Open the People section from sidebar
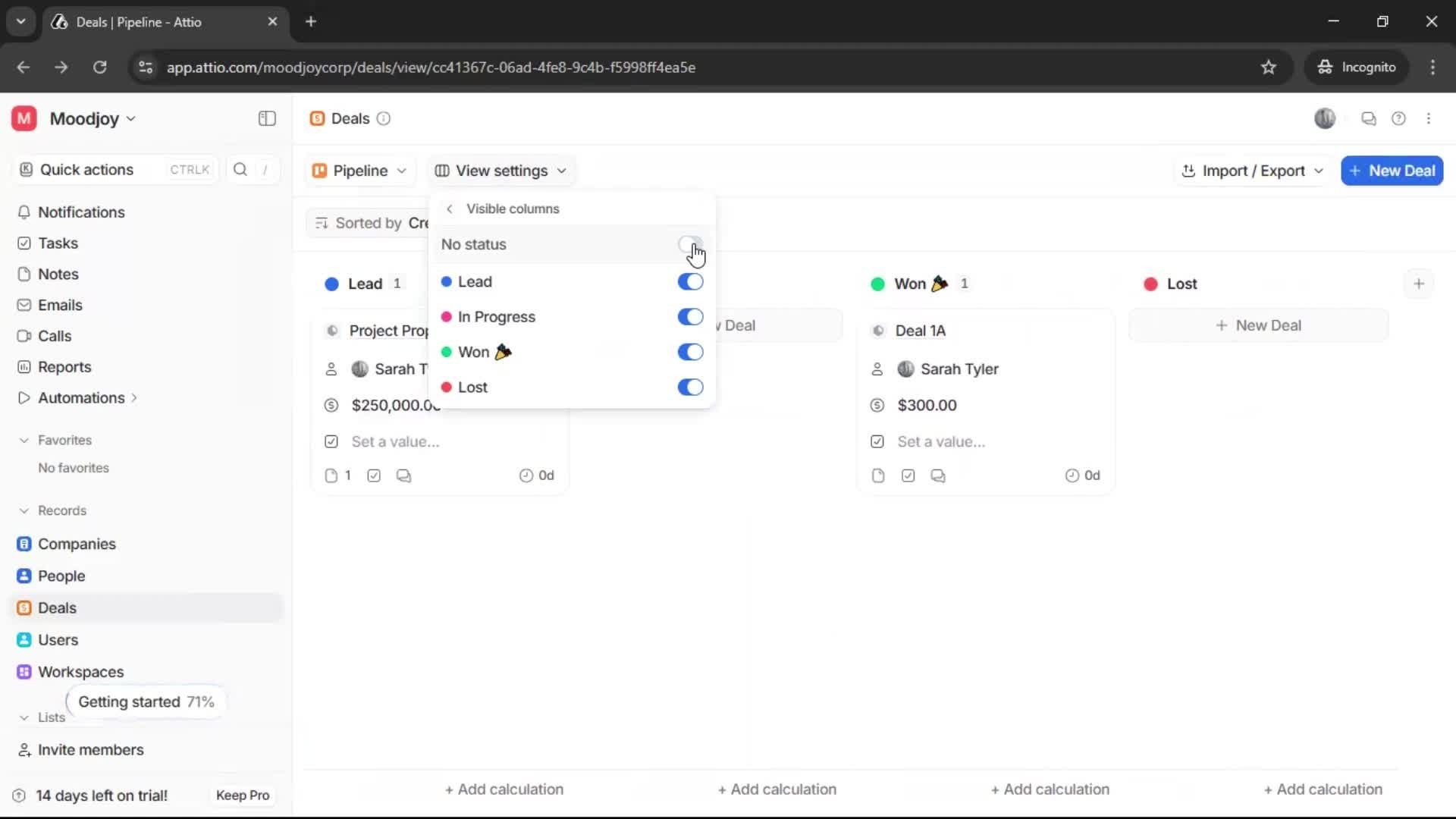1456x819 pixels. tap(61, 576)
